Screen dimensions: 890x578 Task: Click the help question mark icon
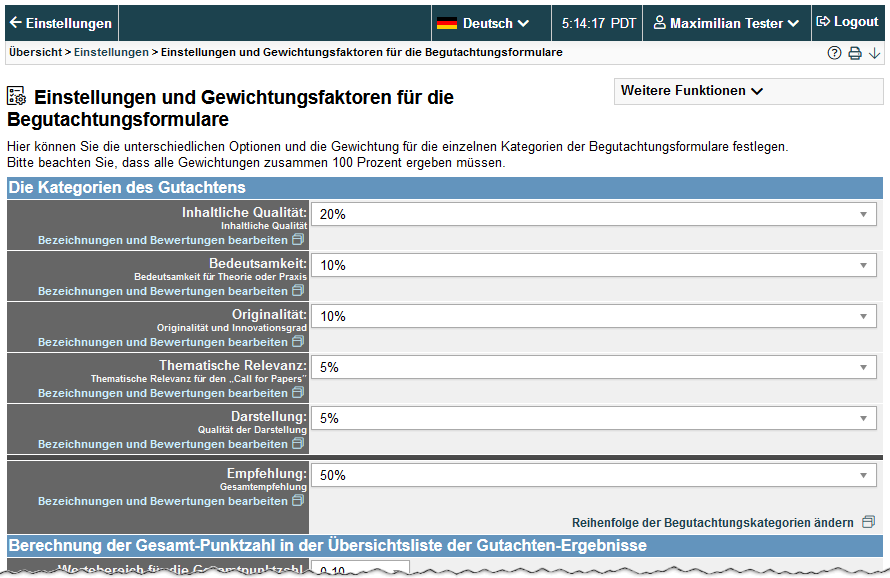click(834, 53)
